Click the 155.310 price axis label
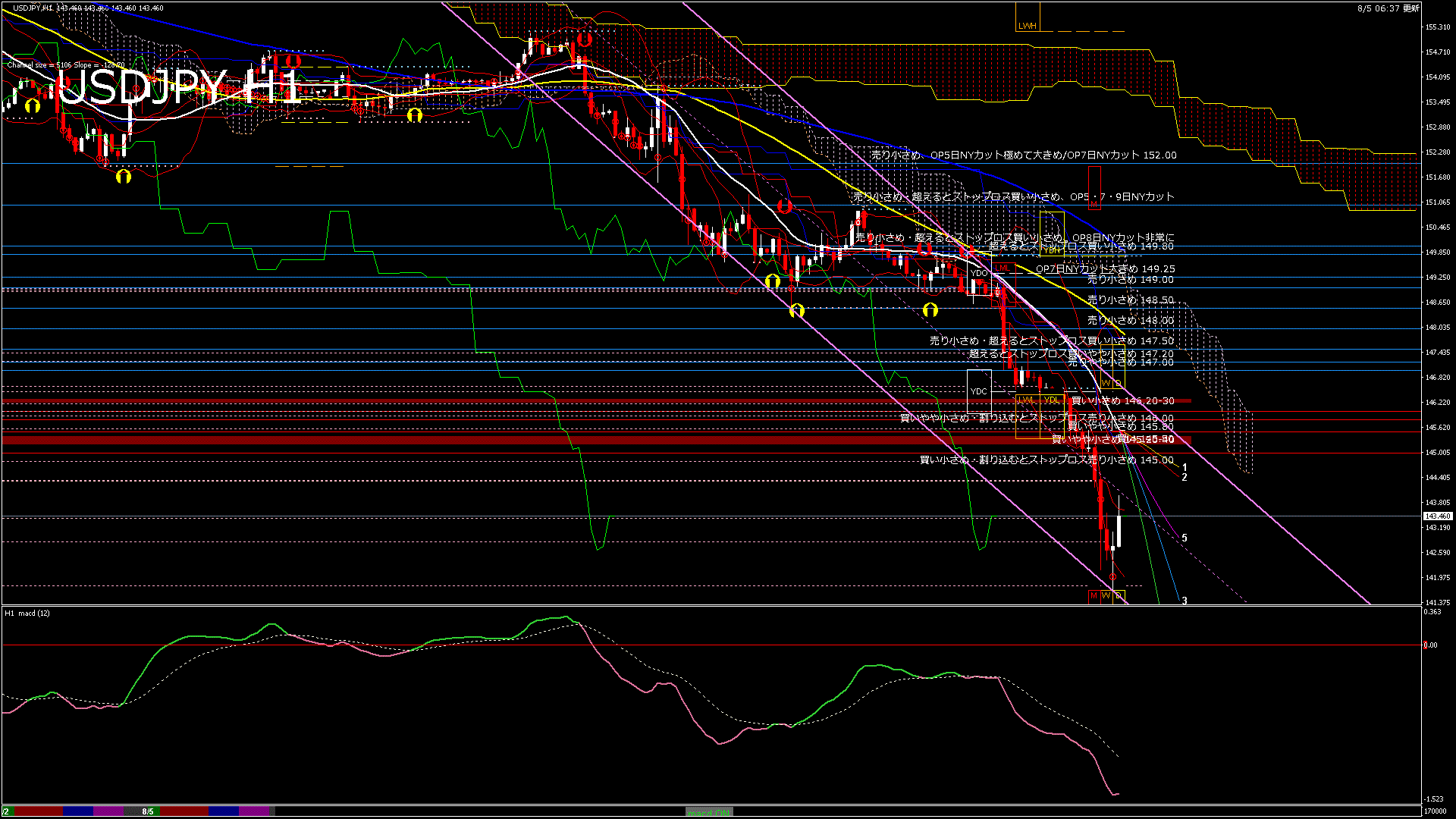The image size is (1456, 819). coord(1438,27)
